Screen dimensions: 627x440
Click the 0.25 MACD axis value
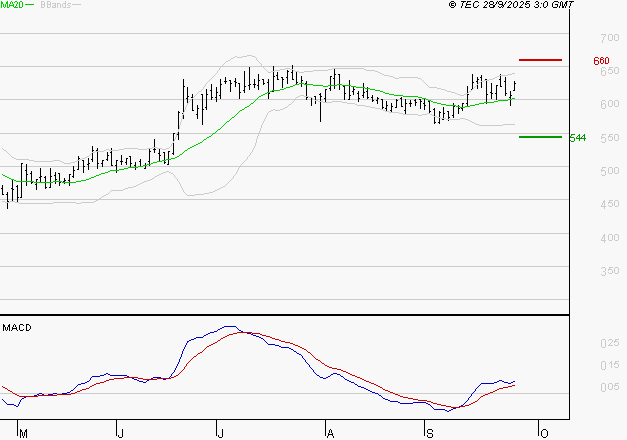[605, 343]
